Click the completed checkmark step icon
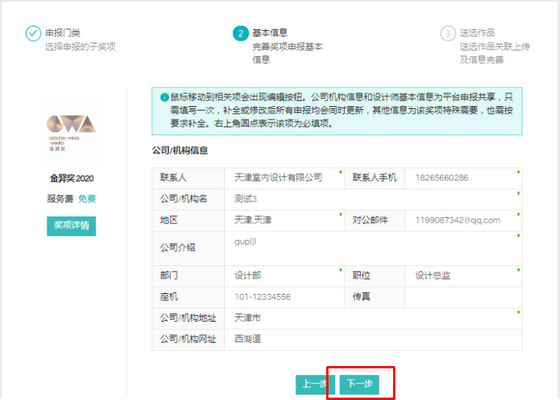The height and width of the screenshot is (400, 560). point(33,33)
